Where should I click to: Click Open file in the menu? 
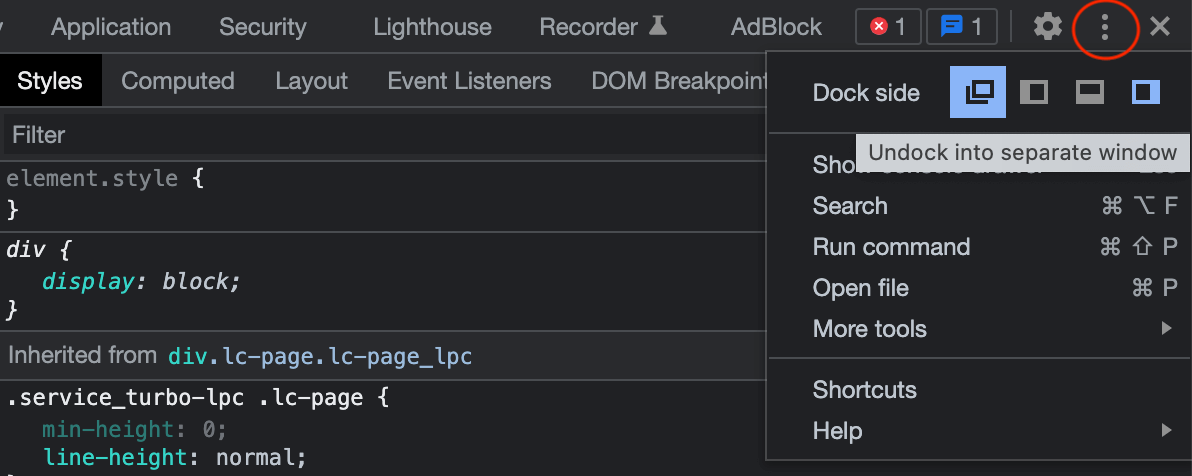coord(861,288)
